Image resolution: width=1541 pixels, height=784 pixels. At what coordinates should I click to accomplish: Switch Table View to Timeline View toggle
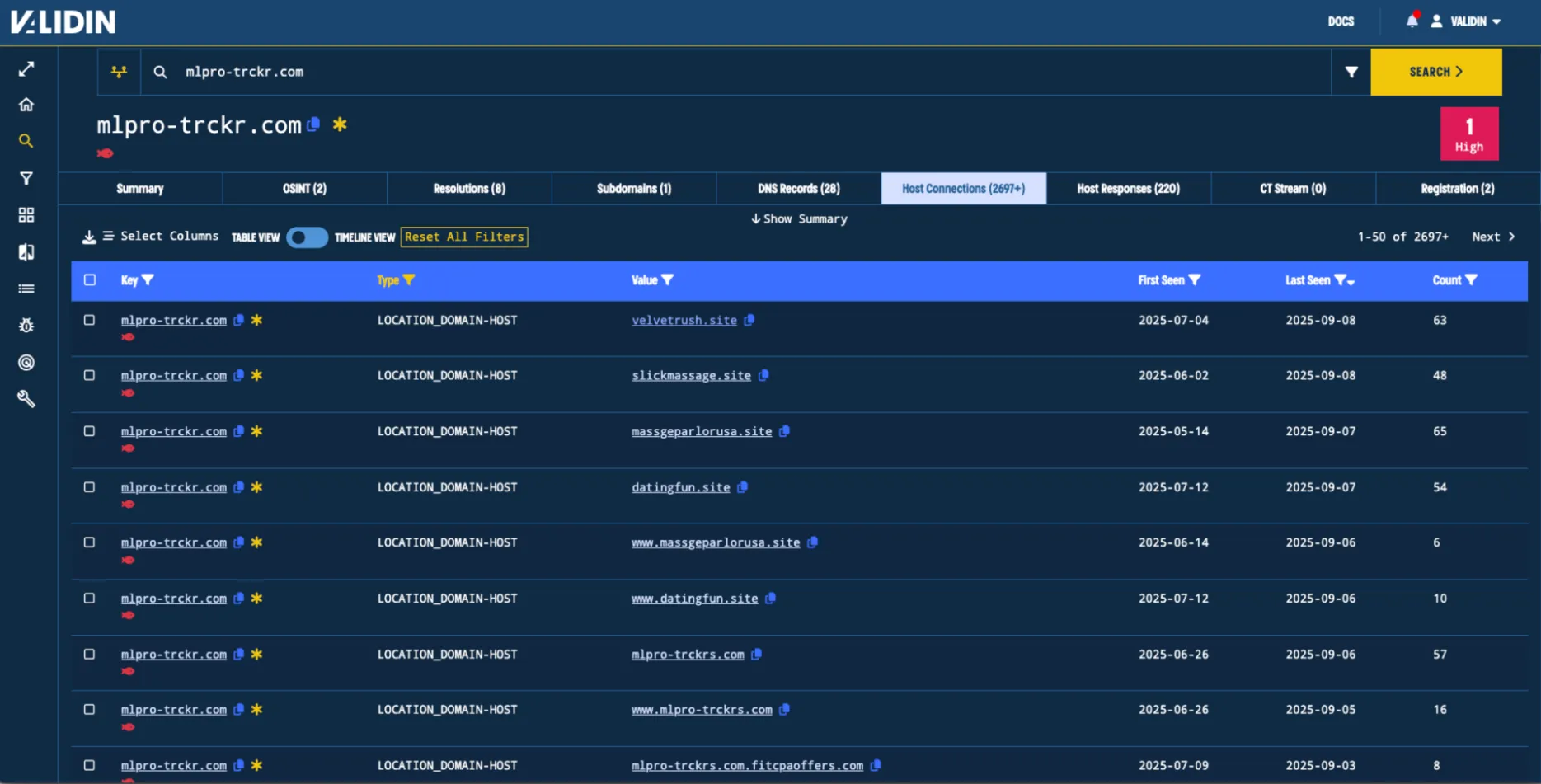click(307, 237)
